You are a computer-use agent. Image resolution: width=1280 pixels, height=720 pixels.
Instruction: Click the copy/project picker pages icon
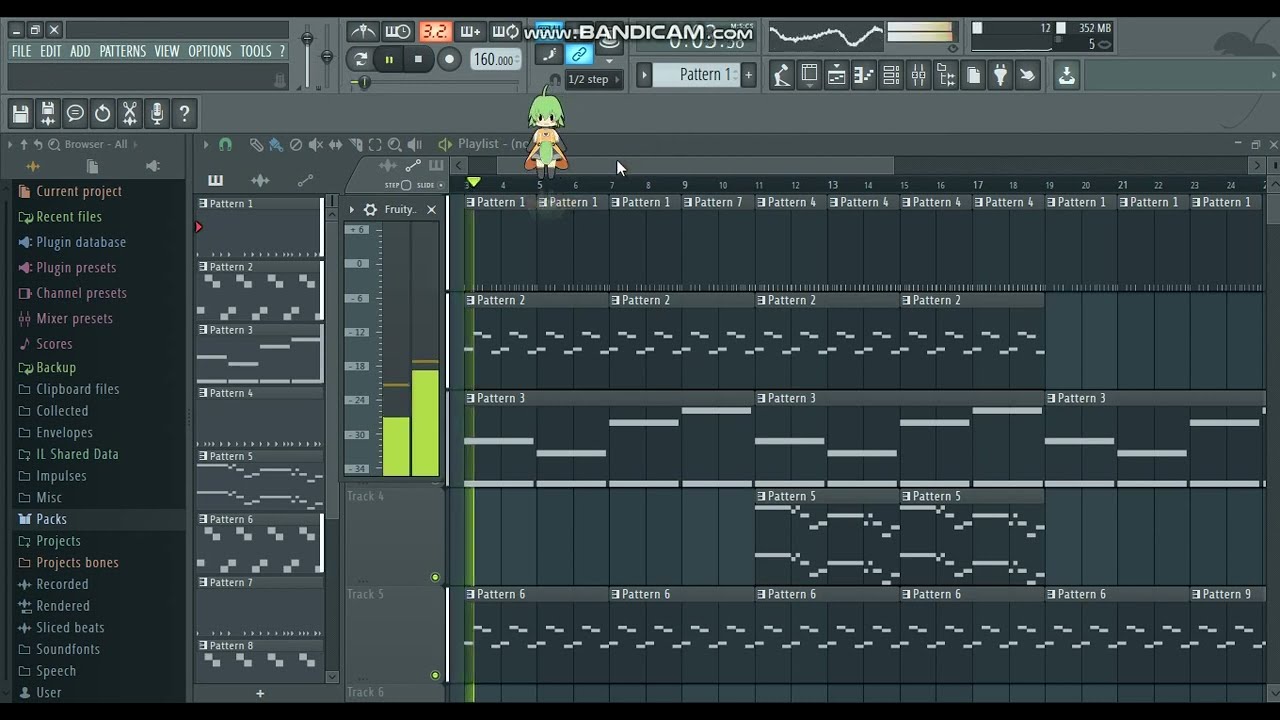coord(973,75)
